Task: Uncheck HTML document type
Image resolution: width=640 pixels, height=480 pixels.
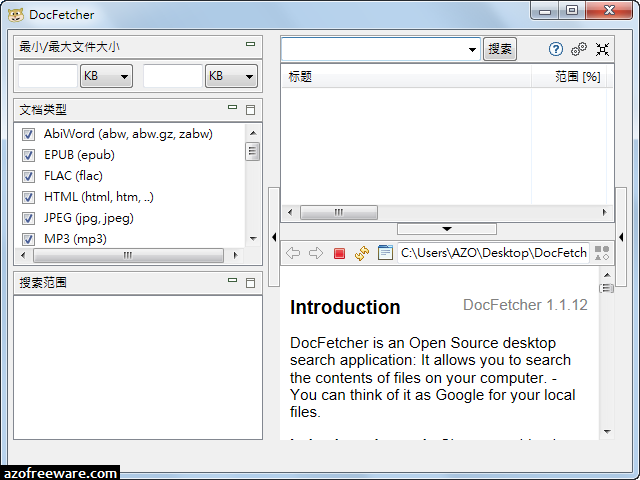Action: (28, 197)
